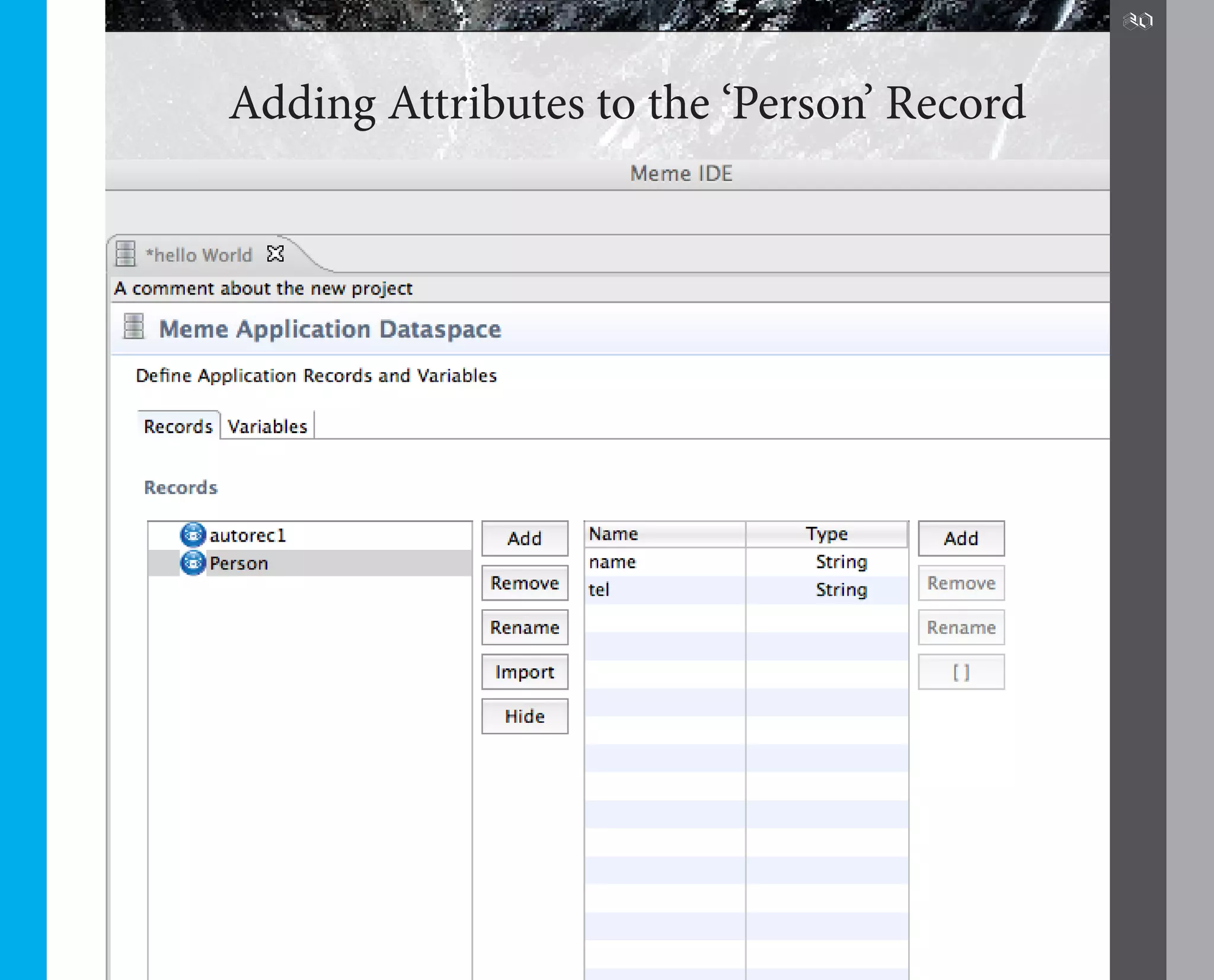
Task: Add a new attribute with attributes Add button
Action: pyautogui.click(x=961, y=538)
